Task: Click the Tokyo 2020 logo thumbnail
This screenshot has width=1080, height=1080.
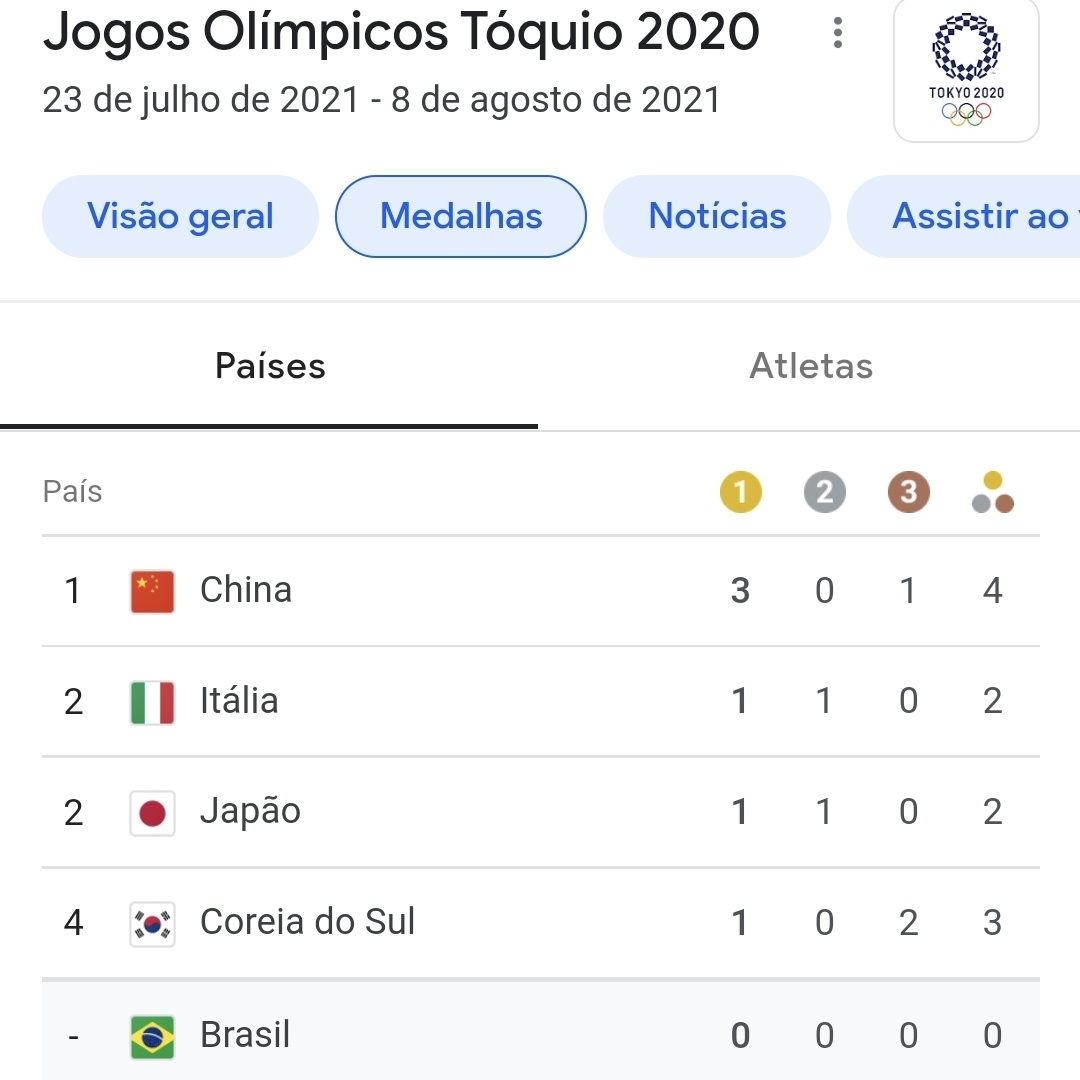Action: 966,69
